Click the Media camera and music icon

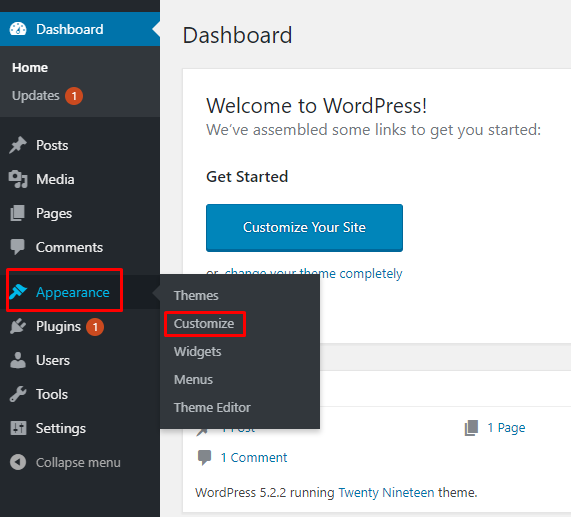(x=18, y=179)
